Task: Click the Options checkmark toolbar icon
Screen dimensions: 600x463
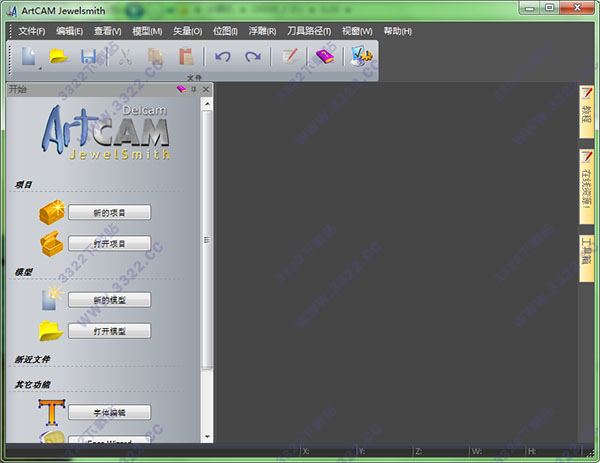Action: [361, 56]
